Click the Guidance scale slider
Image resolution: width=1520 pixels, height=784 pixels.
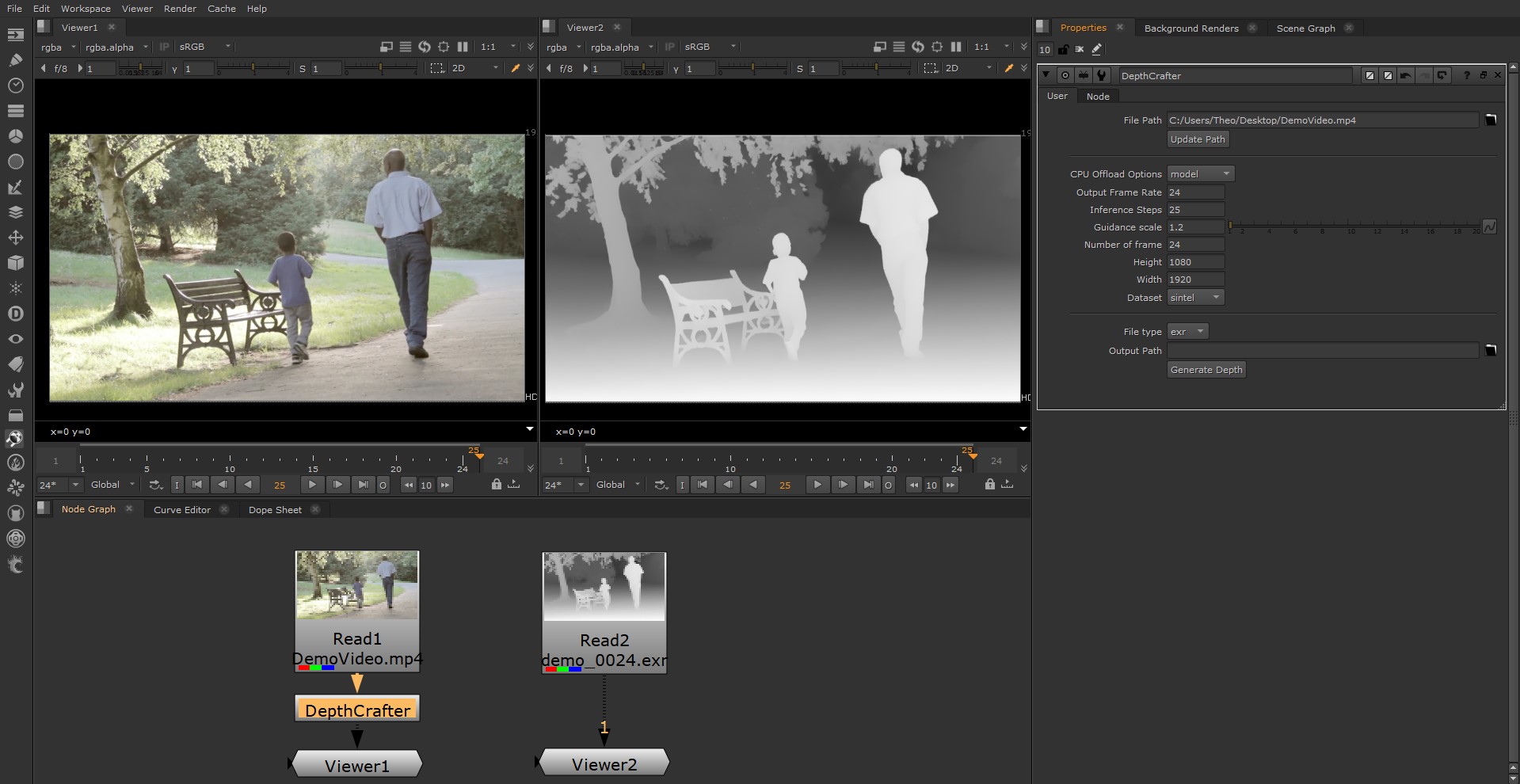[x=1354, y=227]
